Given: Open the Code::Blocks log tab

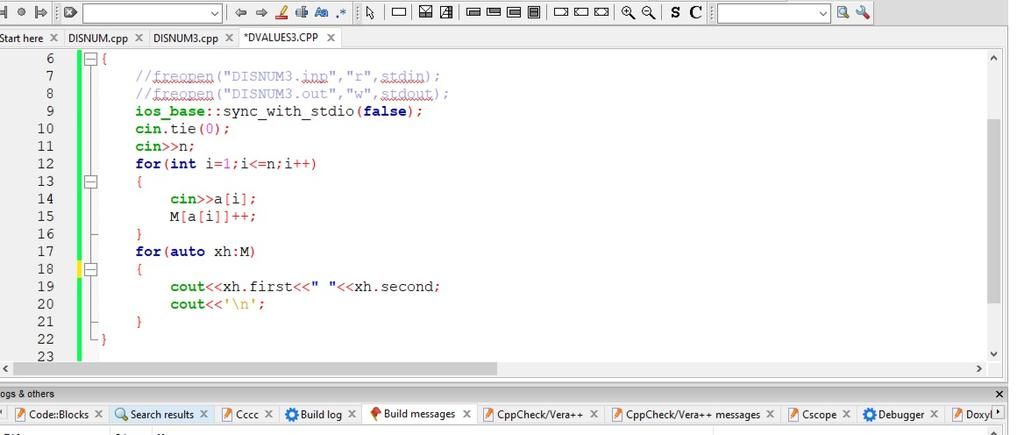Looking at the screenshot, I should [59, 414].
